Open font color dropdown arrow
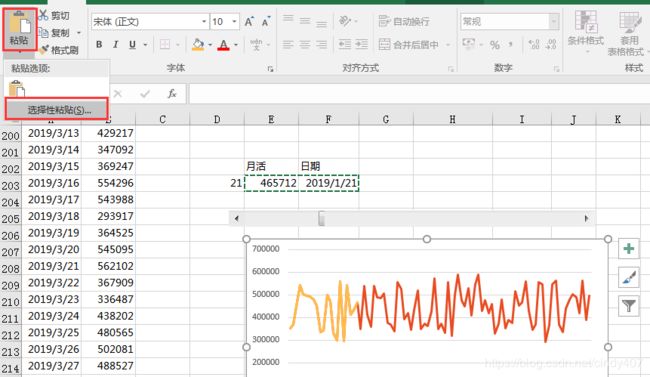 tap(236, 45)
